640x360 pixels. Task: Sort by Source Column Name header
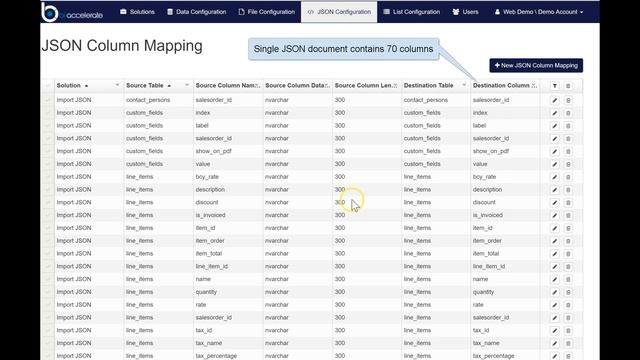(x=225, y=85)
